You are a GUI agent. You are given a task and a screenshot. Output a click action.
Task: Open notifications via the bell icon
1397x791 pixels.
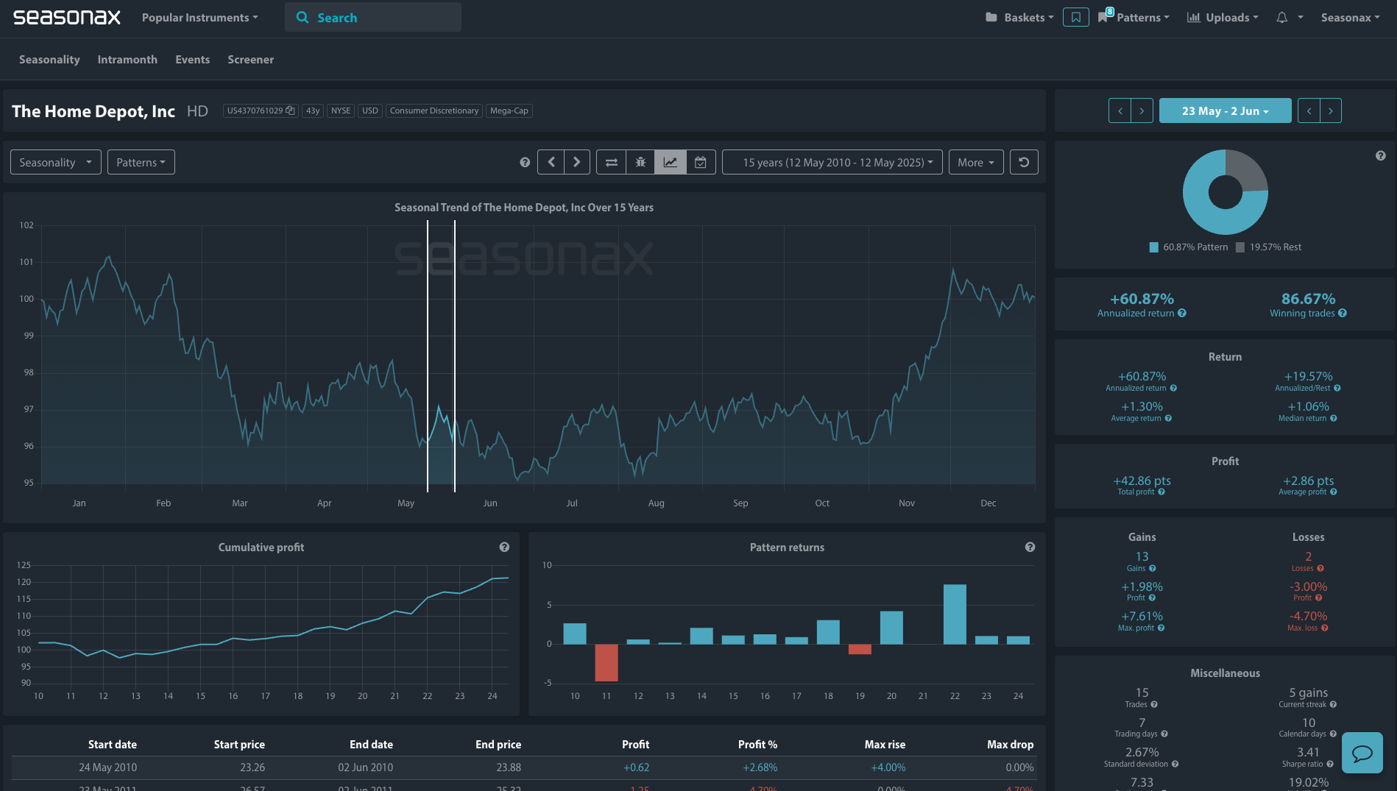1281,17
